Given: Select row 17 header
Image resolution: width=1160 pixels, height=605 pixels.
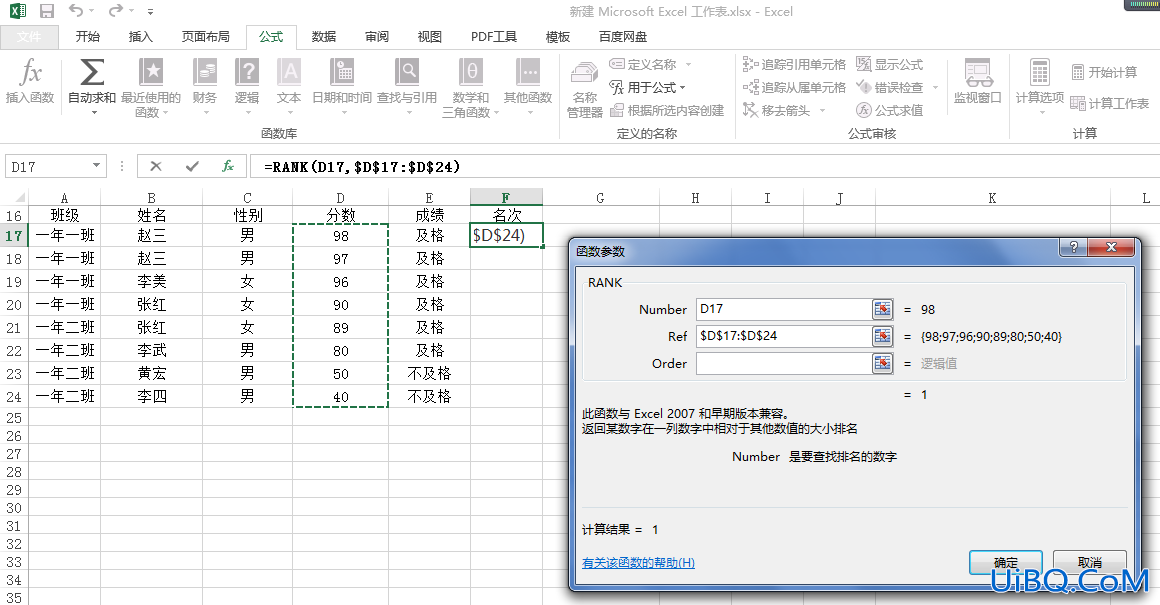Looking at the screenshot, I should click(x=13, y=235).
